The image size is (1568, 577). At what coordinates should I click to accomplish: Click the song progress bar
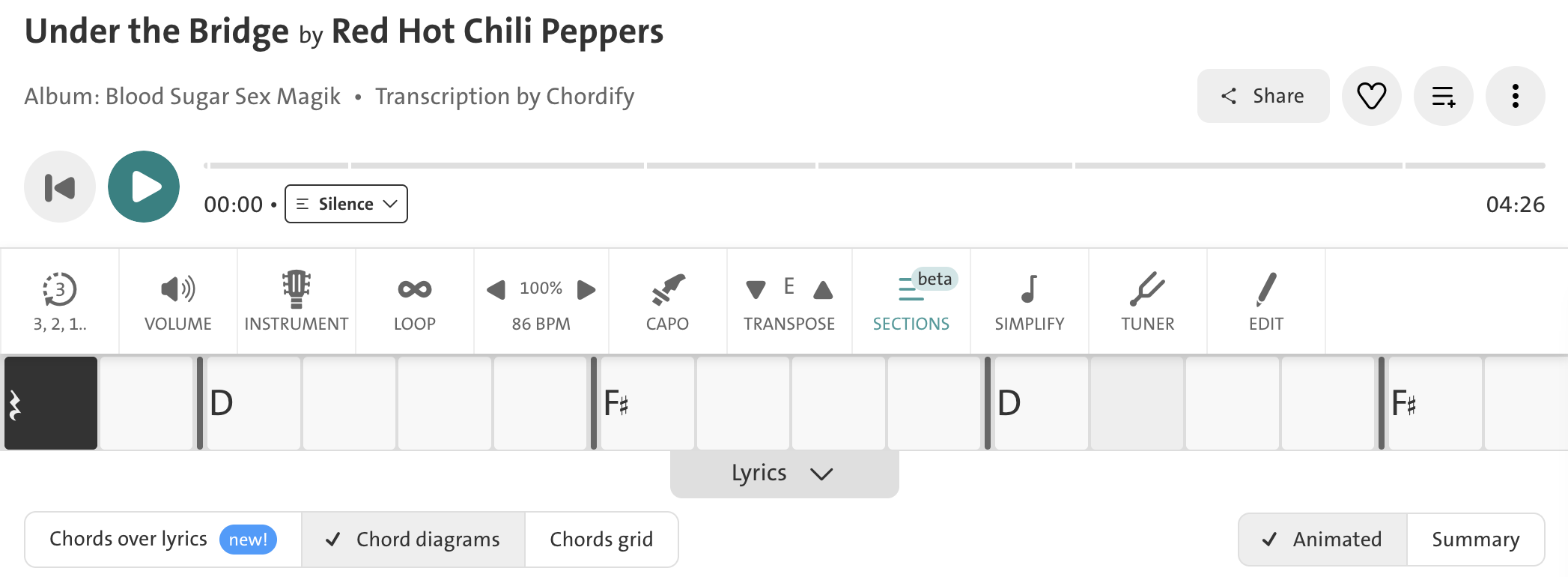pyautogui.click(x=874, y=166)
